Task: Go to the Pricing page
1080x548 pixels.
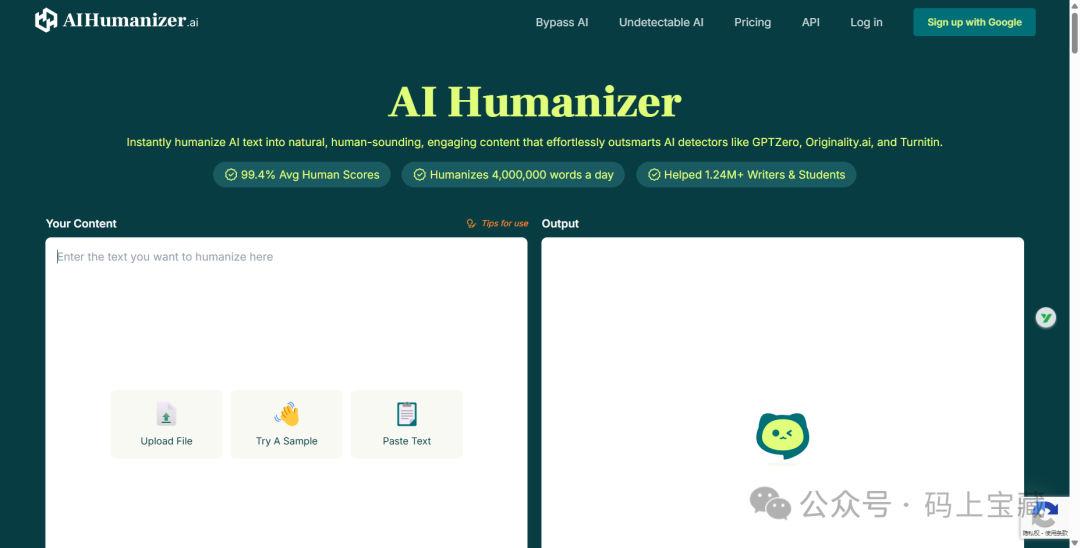Action: [x=752, y=22]
